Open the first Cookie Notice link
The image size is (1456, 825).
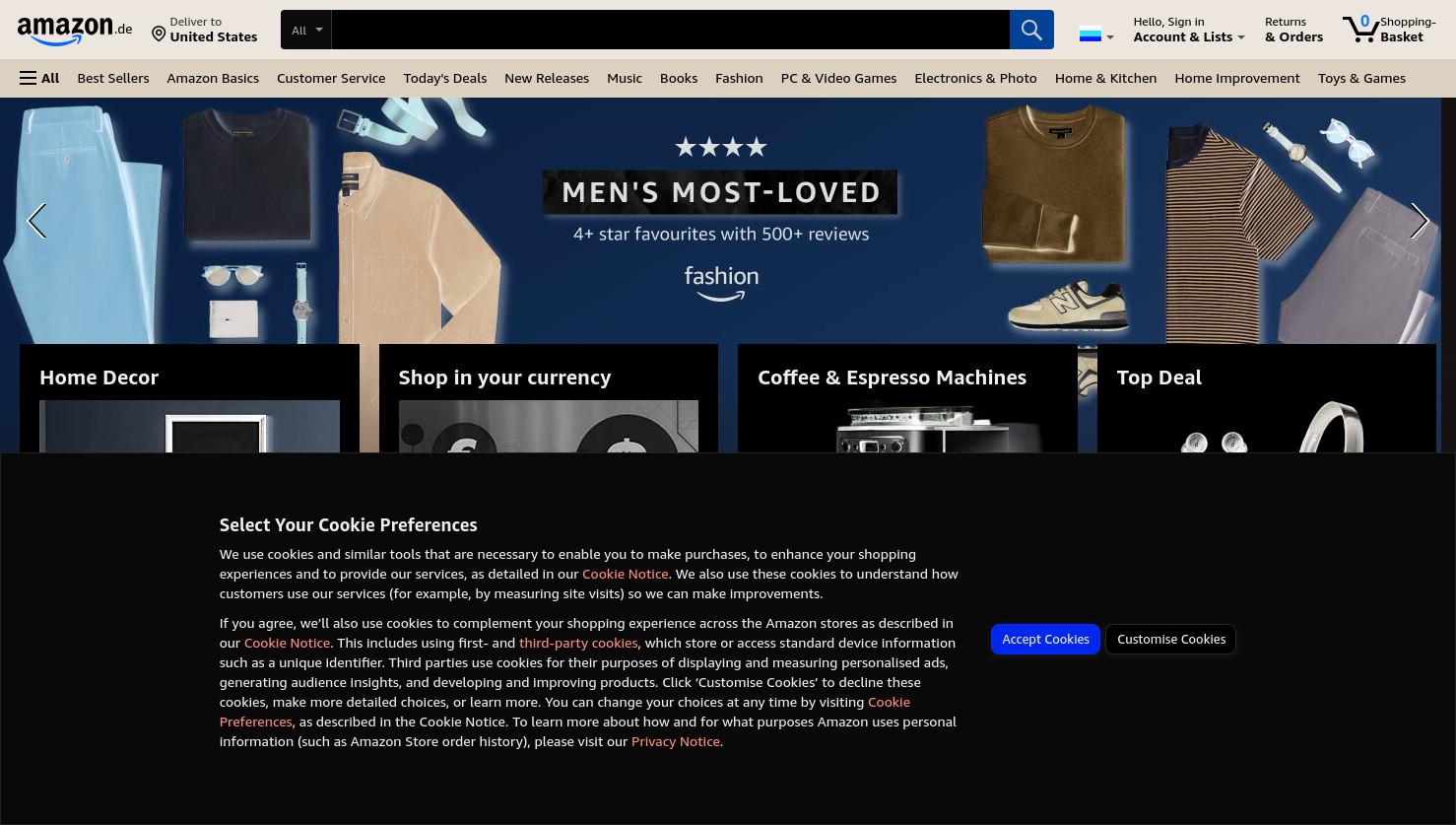625,574
